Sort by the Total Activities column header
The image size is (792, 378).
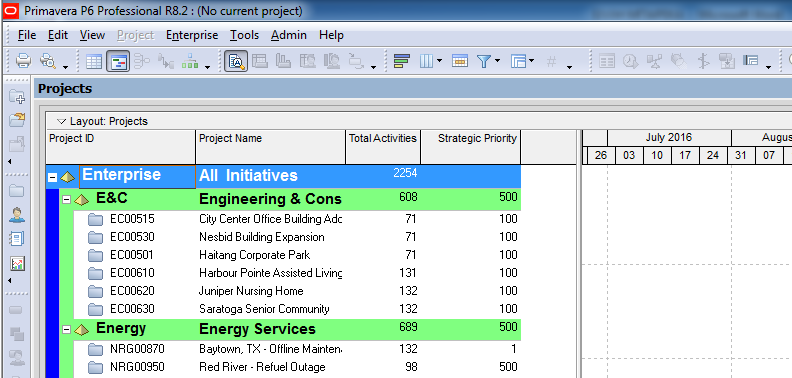tap(383, 147)
